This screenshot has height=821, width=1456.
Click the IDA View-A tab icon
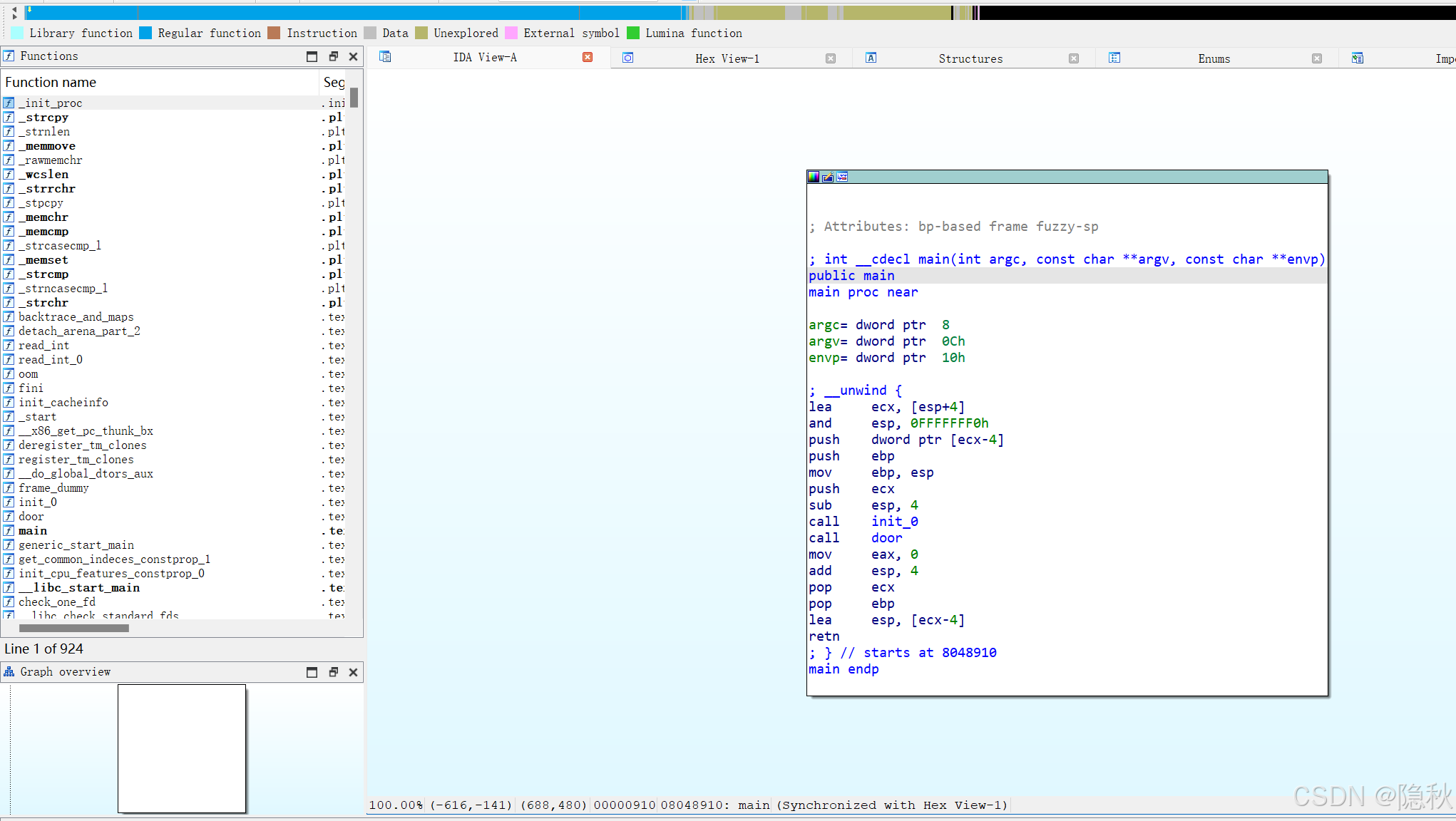[385, 57]
